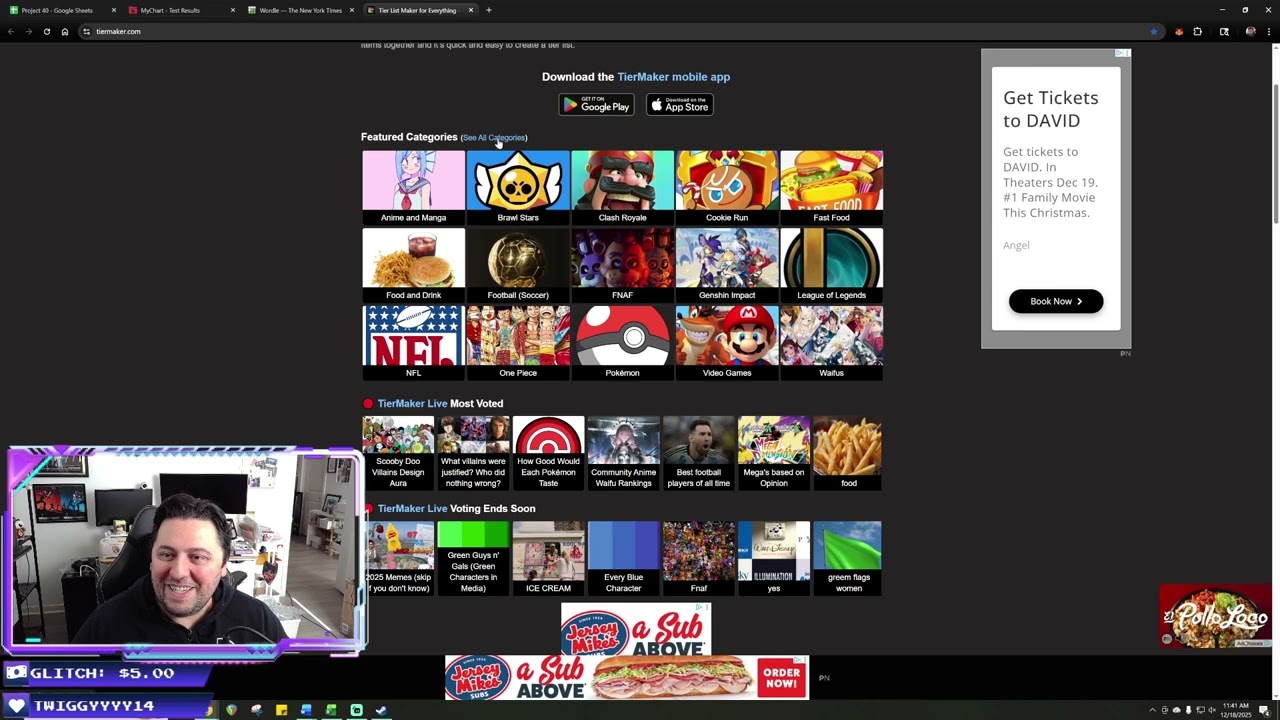Open a new browser tab
The height and width of the screenshot is (720, 1280).
488,10
